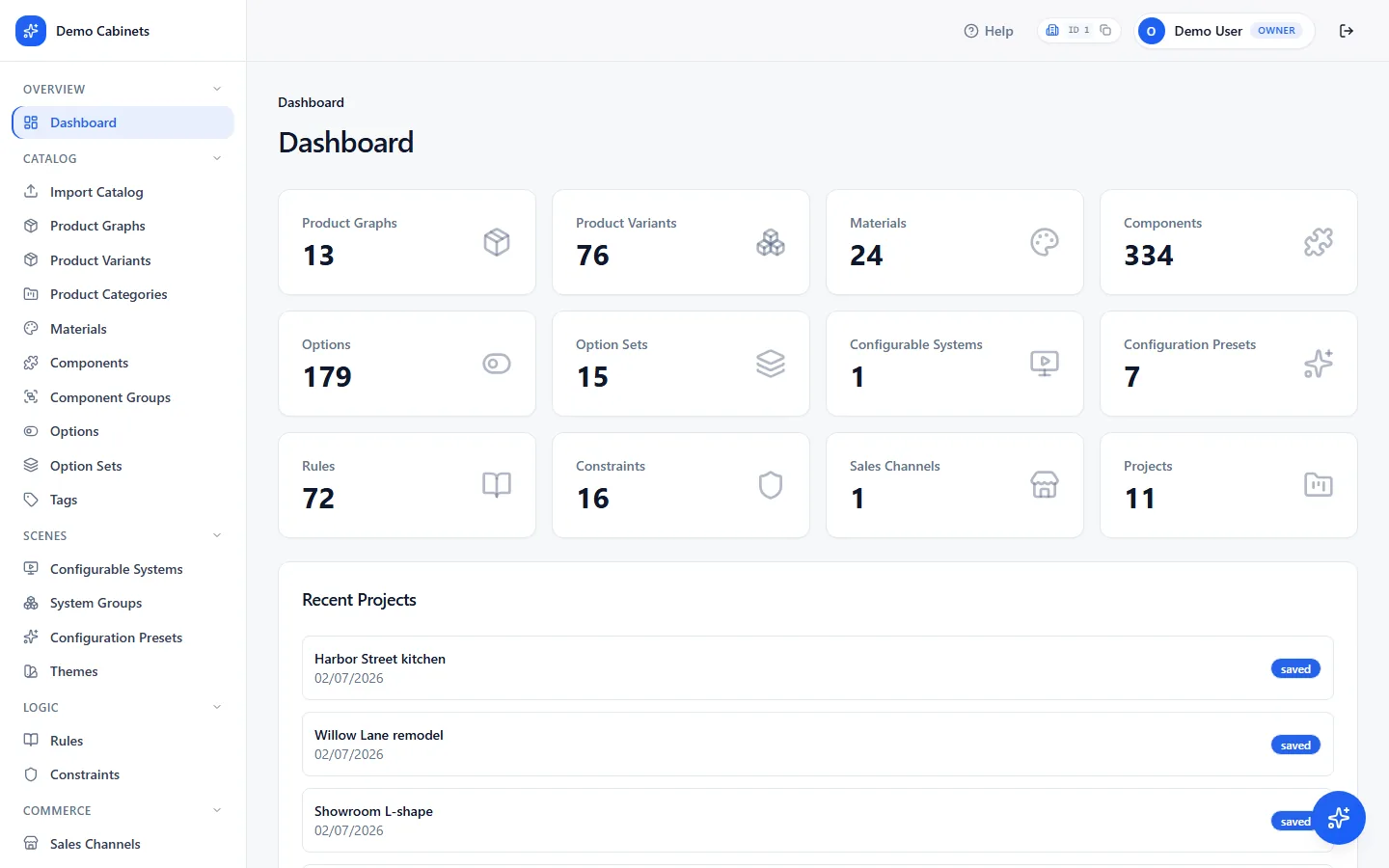Image resolution: width=1389 pixels, height=868 pixels.
Task: Copy the ID 1 organization badge
Action: tap(1105, 30)
